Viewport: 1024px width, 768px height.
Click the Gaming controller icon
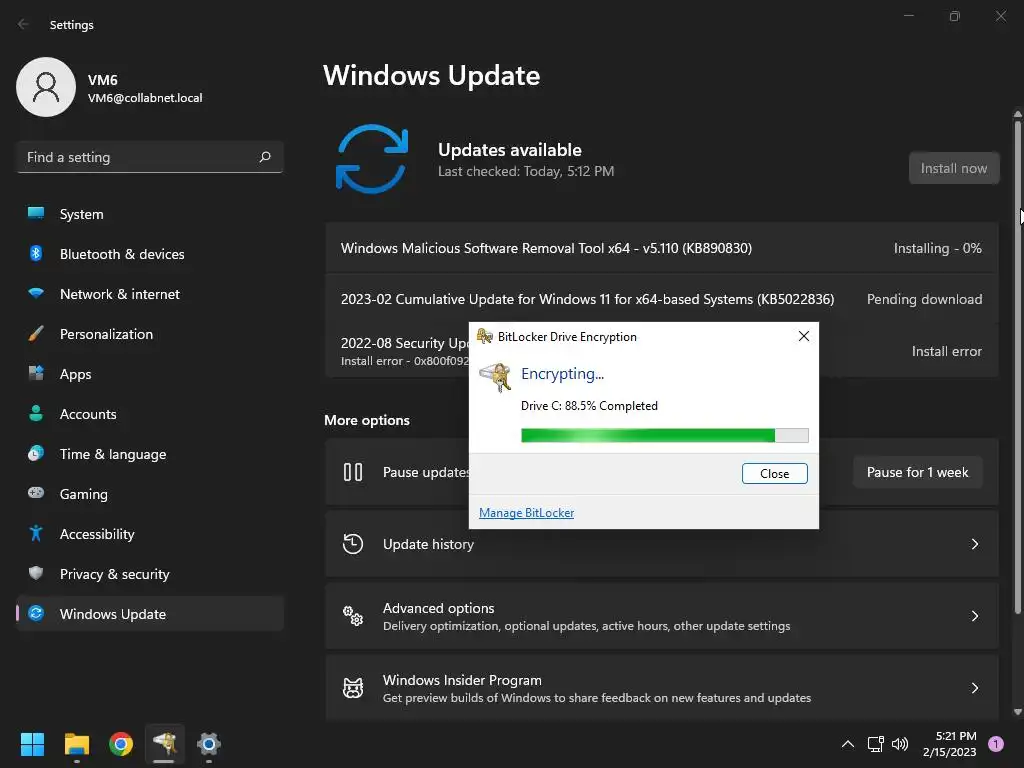pos(36,493)
